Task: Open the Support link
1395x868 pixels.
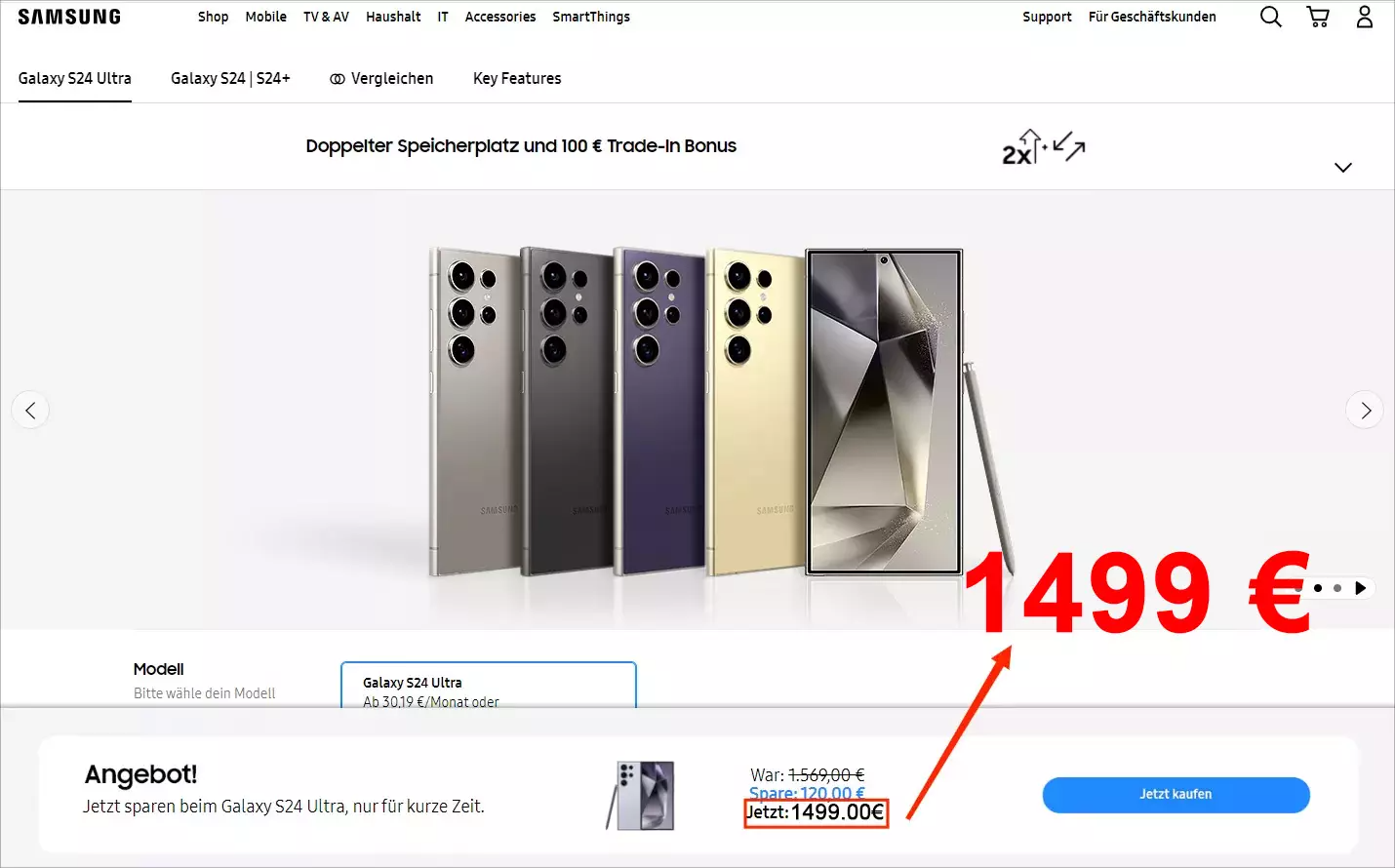Action: click(x=1047, y=17)
